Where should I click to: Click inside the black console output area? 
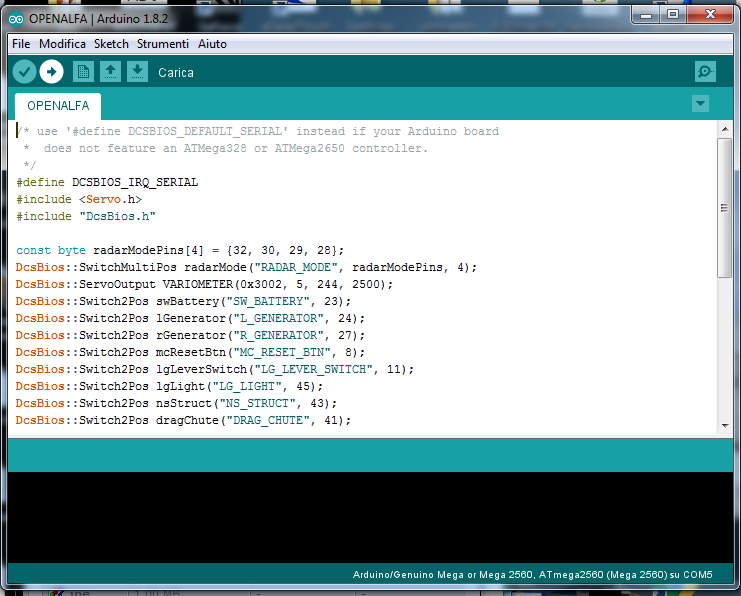370,517
